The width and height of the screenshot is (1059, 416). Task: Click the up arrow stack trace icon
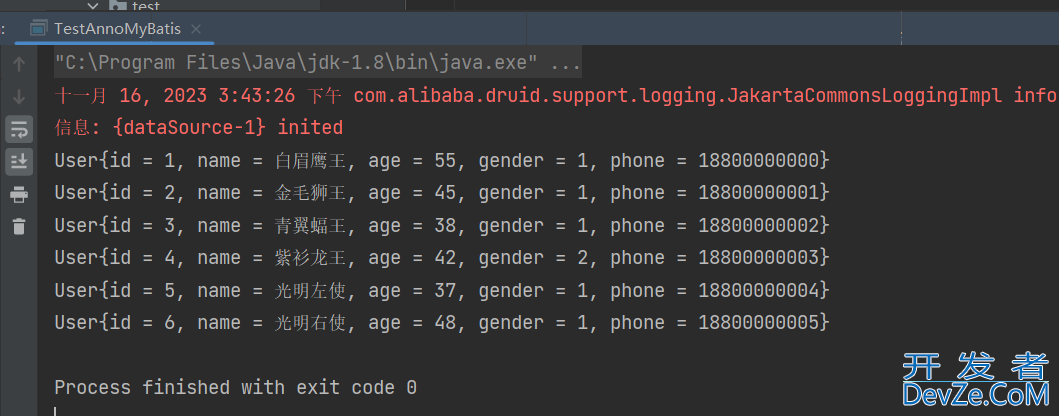[x=19, y=64]
